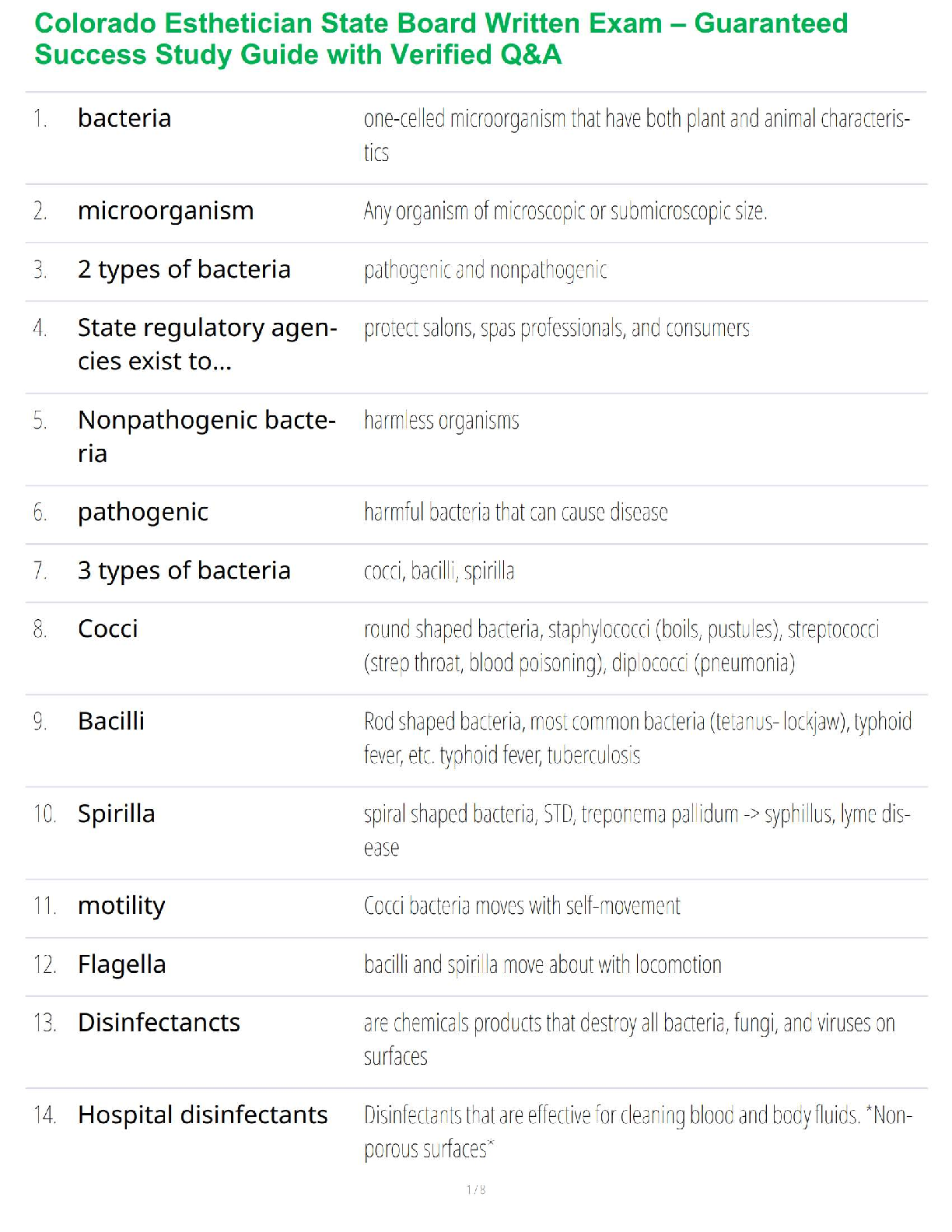Viewport: 952px width, 1232px height.
Task: Click the 'harmless organisms' definition text
Action: pos(441,421)
